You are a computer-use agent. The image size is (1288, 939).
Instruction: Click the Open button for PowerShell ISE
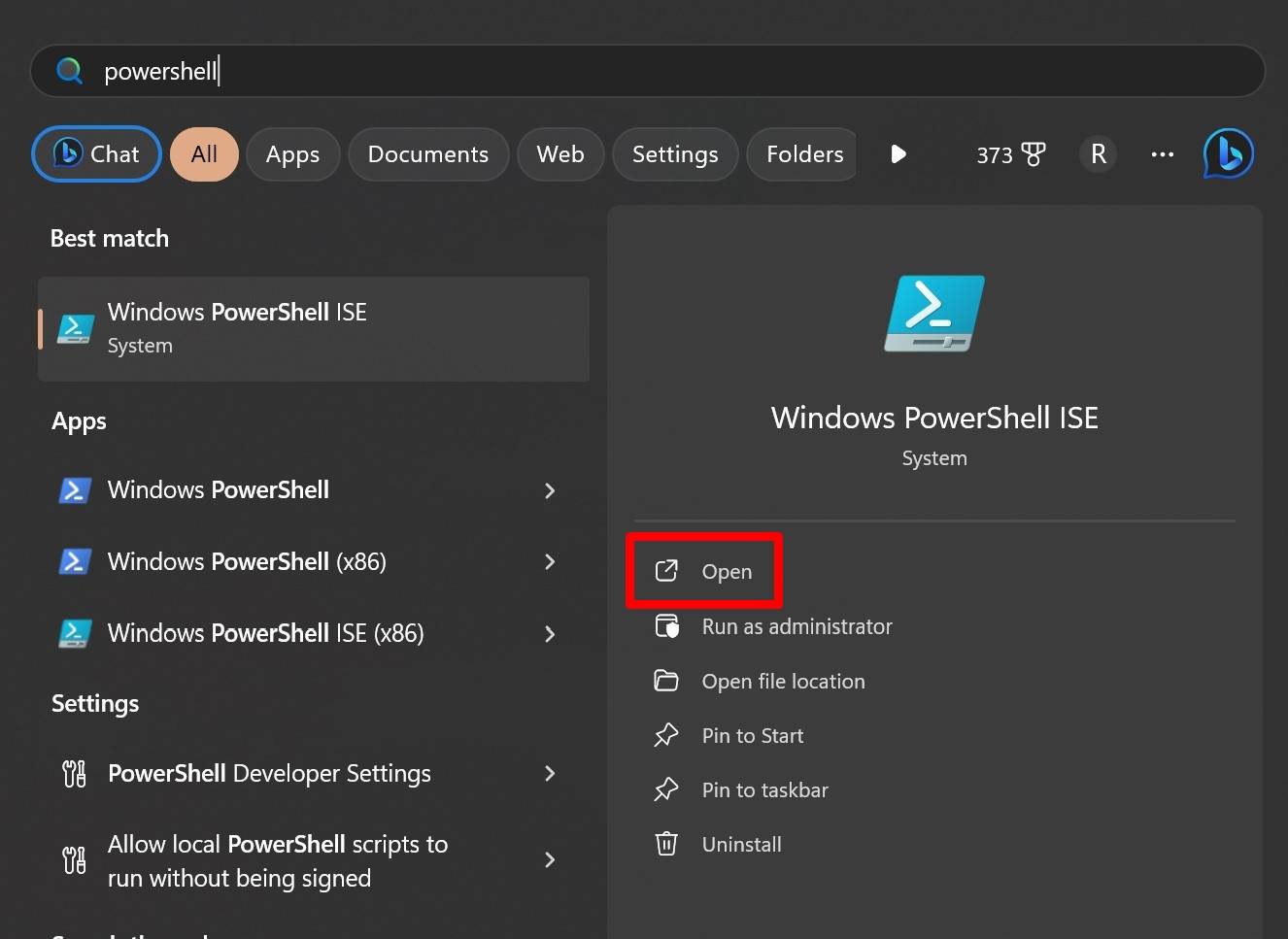point(704,571)
